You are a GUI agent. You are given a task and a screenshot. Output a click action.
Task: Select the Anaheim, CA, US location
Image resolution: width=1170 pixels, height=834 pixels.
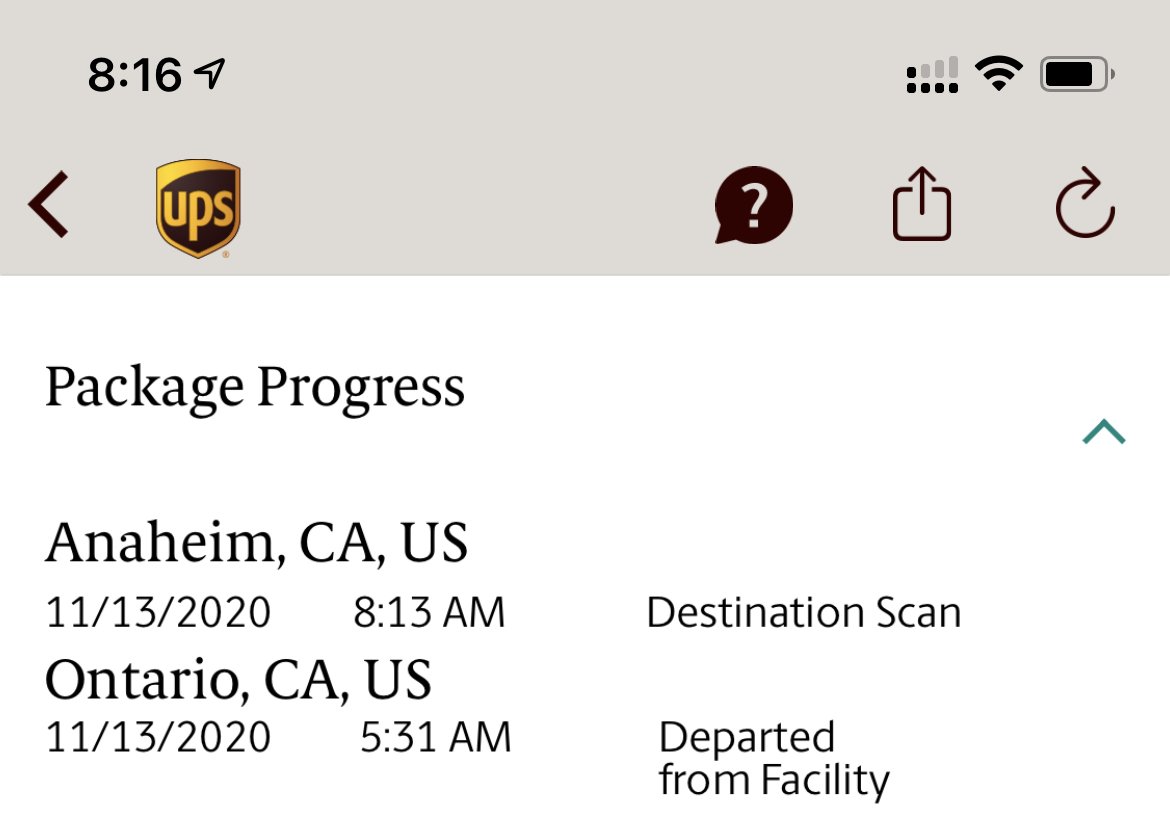click(x=257, y=542)
